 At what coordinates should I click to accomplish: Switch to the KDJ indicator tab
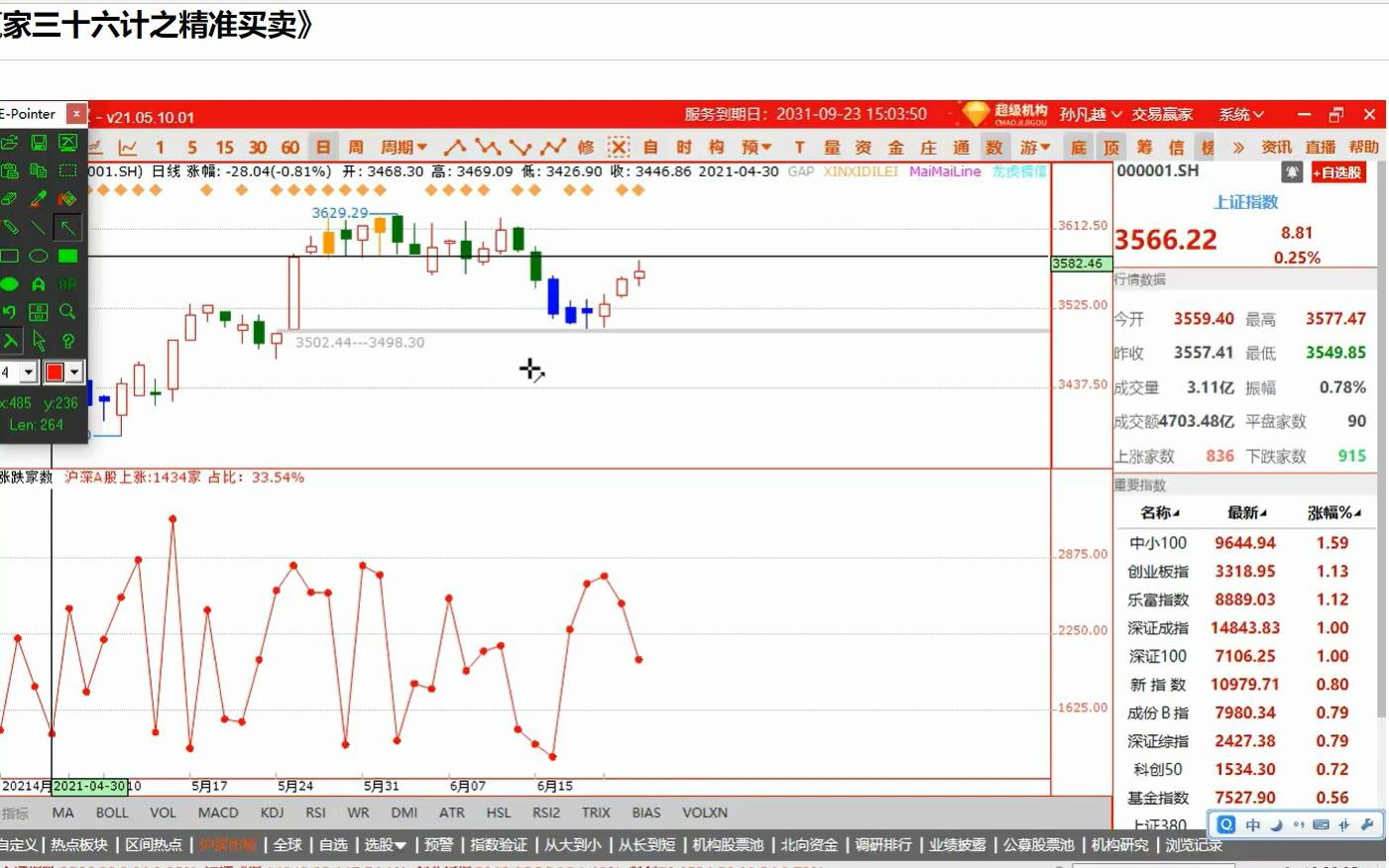(x=272, y=813)
